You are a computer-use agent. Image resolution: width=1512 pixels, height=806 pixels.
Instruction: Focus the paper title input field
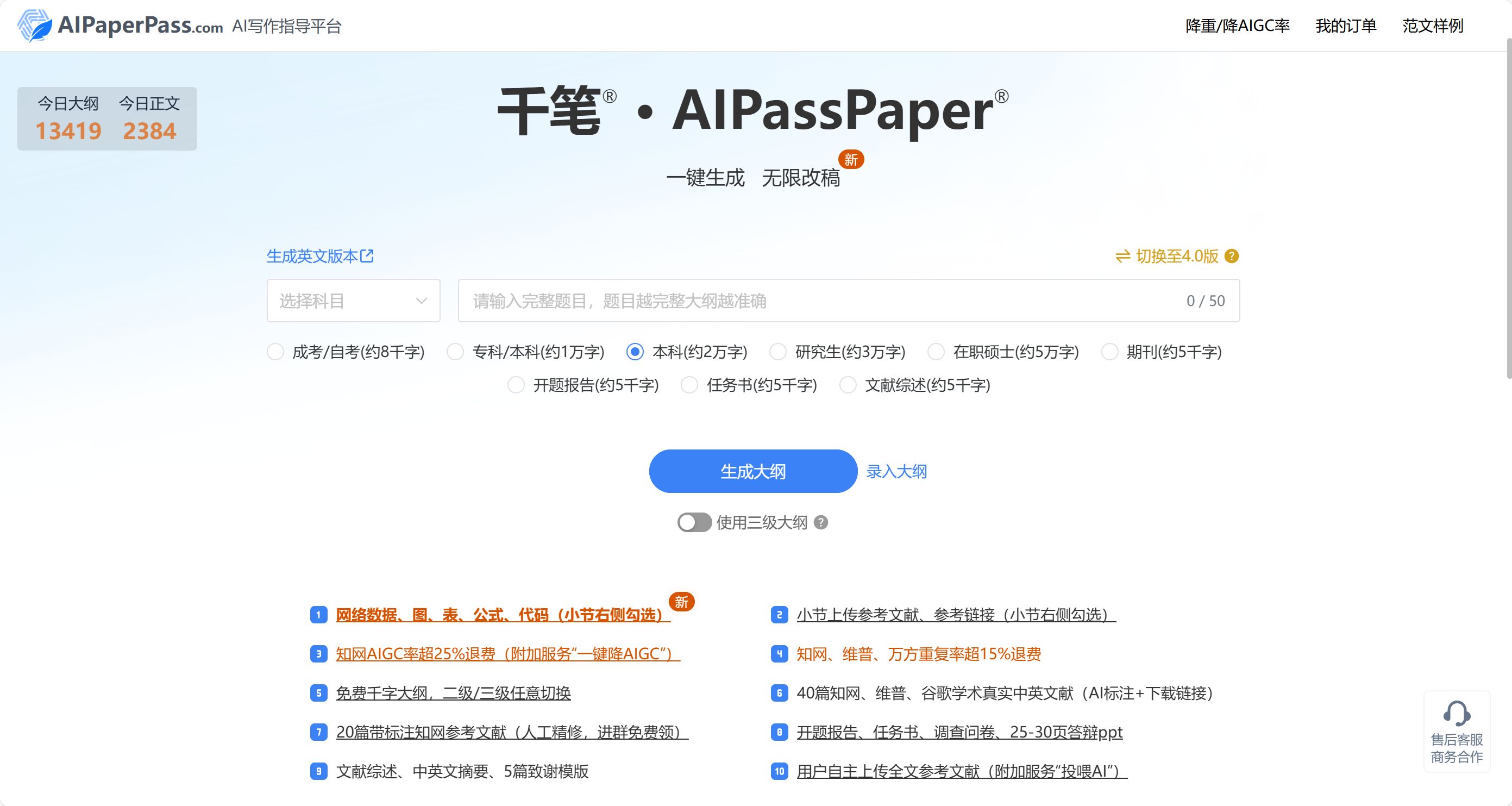(849, 301)
